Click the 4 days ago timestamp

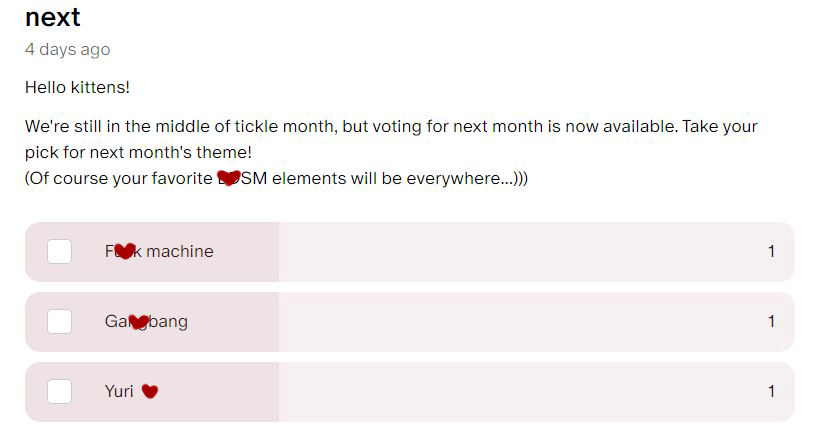(x=68, y=49)
